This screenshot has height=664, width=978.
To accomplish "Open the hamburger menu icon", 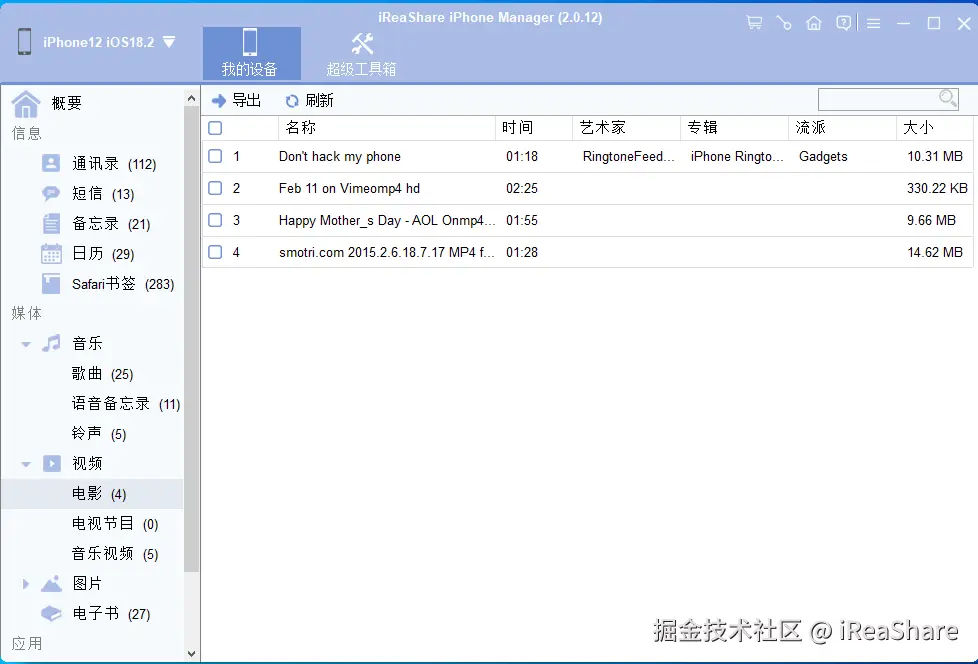I will [874, 24].
